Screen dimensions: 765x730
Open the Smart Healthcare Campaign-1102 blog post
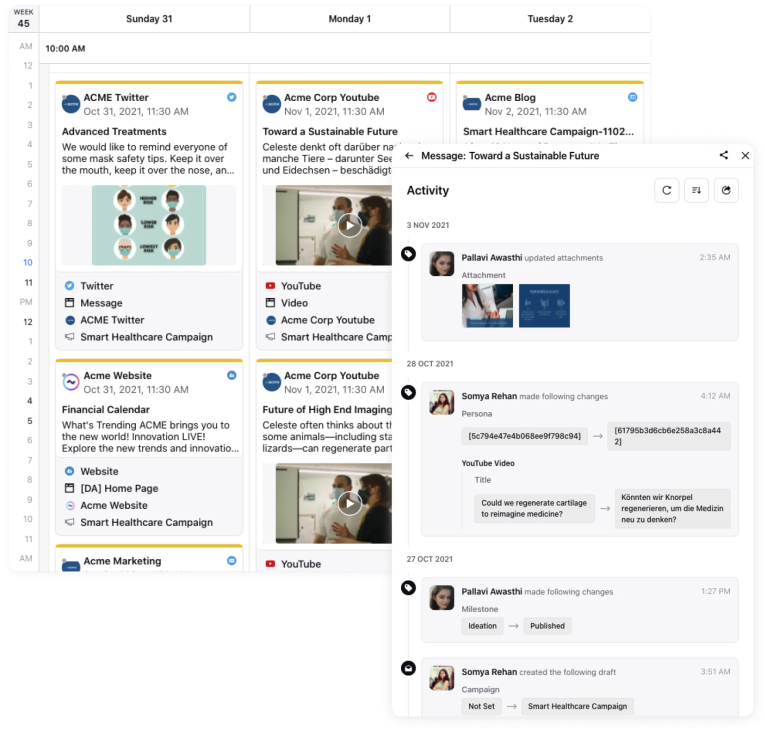(548, 131)
